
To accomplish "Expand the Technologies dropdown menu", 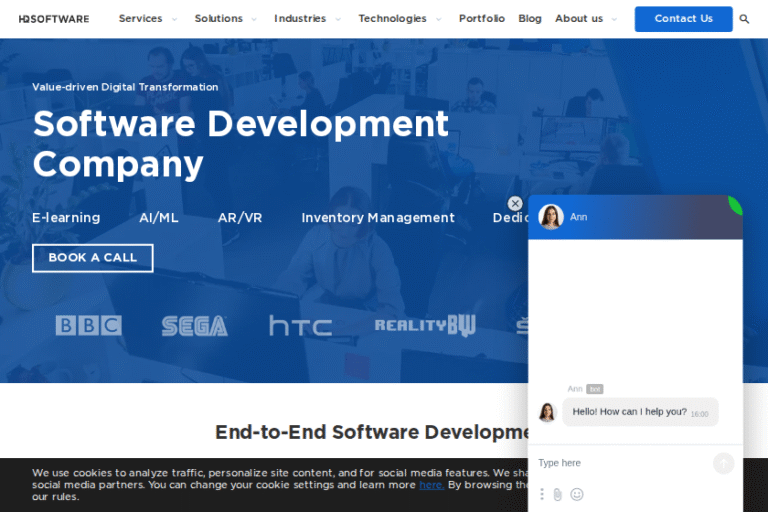I will coord(399,19).
